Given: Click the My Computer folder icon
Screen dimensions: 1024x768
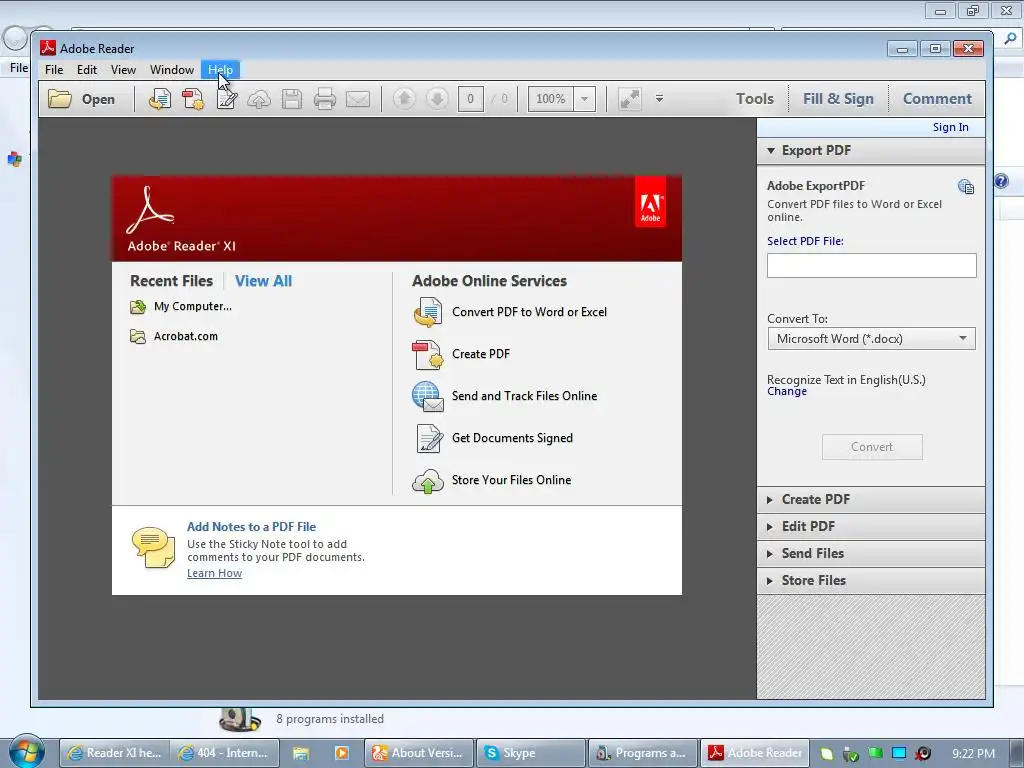Looking at the screenshot, I should [138, 307].
